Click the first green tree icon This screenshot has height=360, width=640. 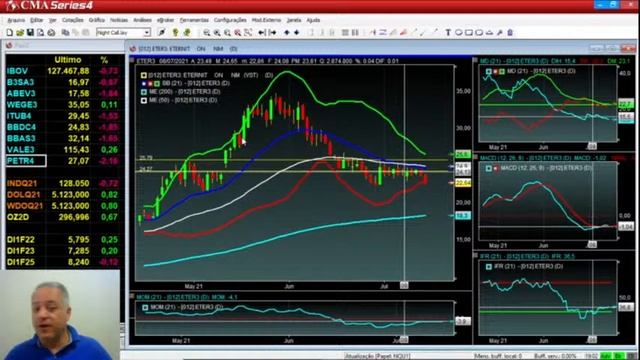(176, 33)
